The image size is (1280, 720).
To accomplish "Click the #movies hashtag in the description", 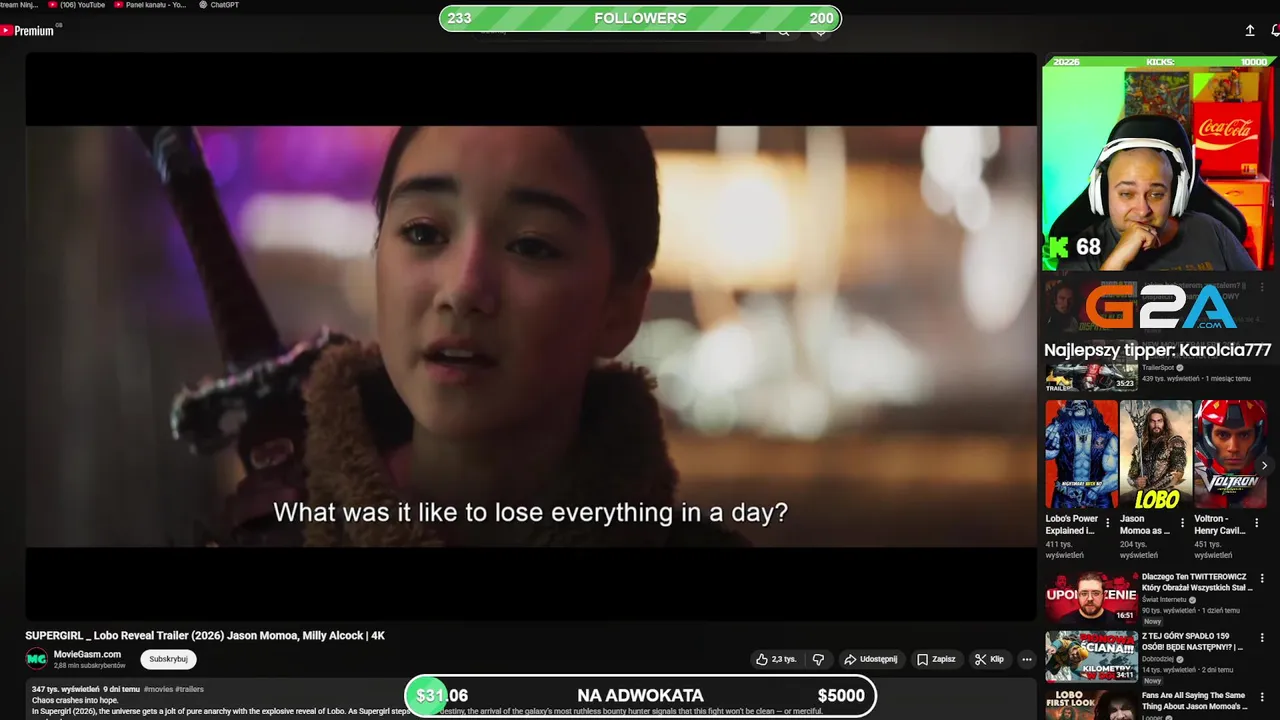I will pyautogui.click(x=158, y=689).
